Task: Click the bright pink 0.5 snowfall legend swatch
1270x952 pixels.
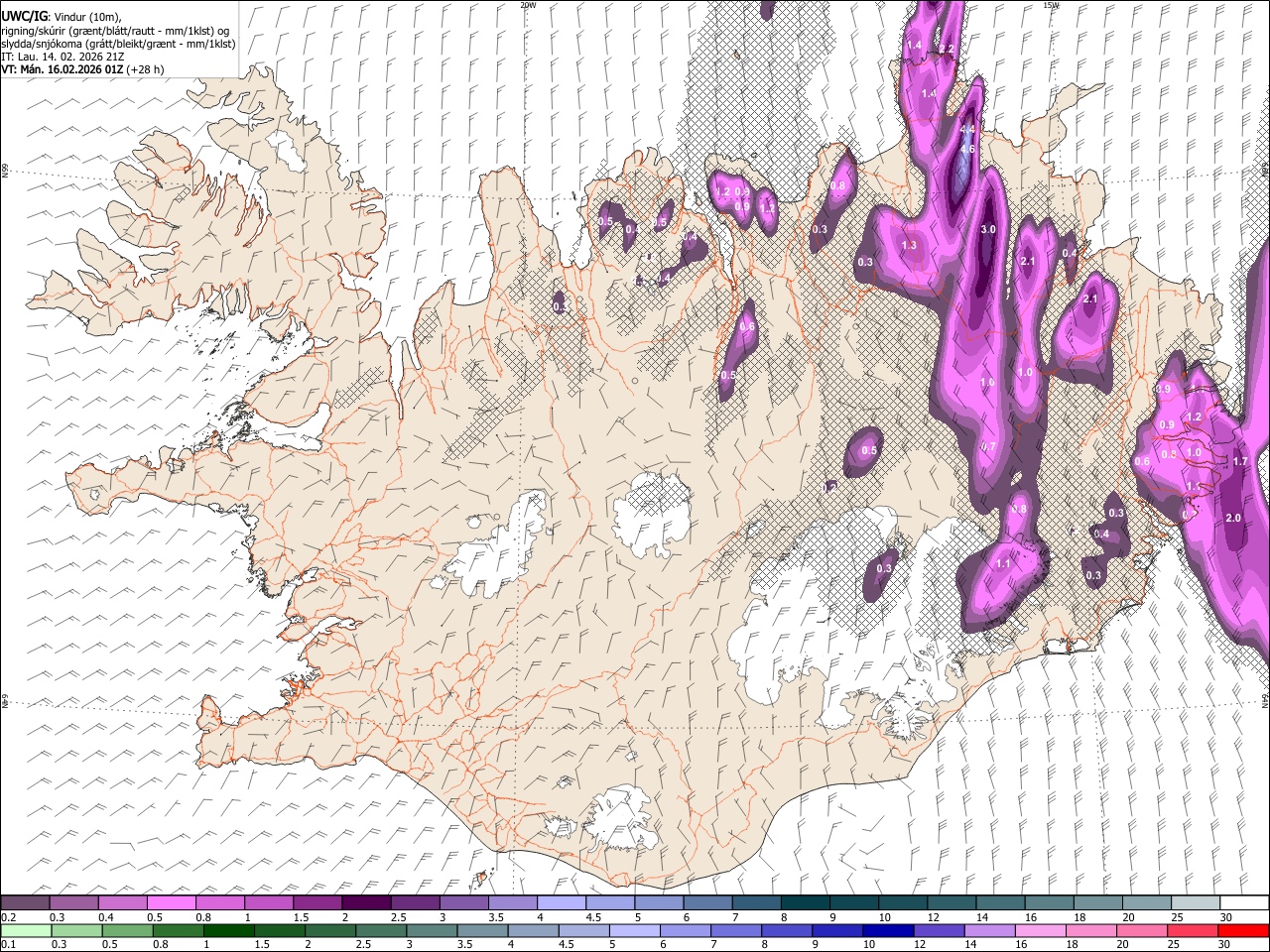Action: pyautogui.click(x=171, y=902)
